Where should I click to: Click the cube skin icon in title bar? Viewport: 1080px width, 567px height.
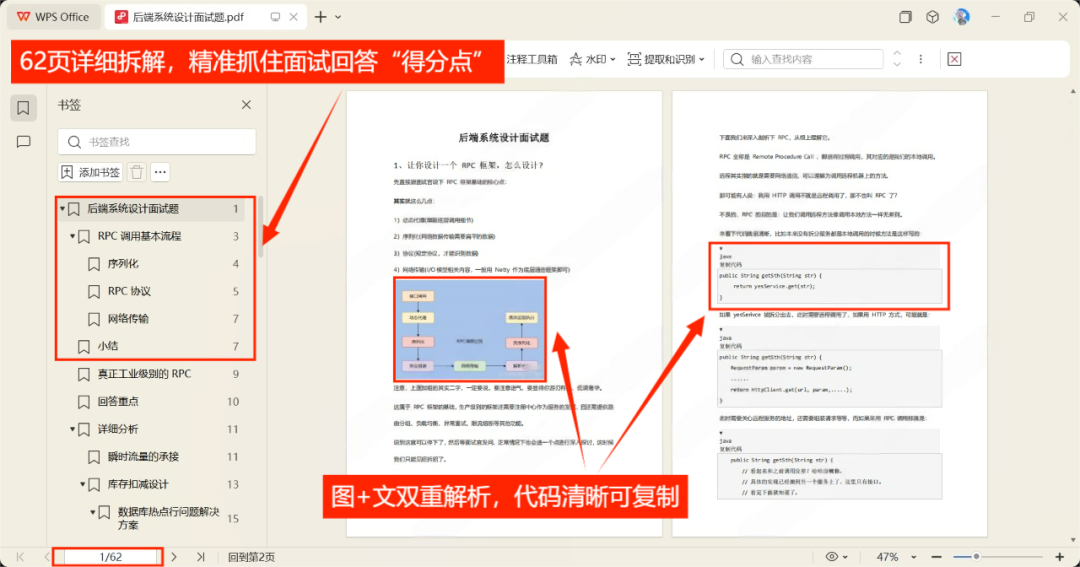[932, 17]
